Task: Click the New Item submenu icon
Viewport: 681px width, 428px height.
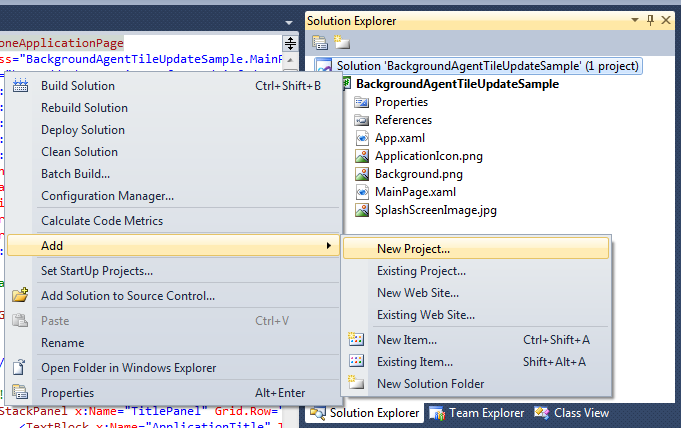Action: tap(356, 339)
